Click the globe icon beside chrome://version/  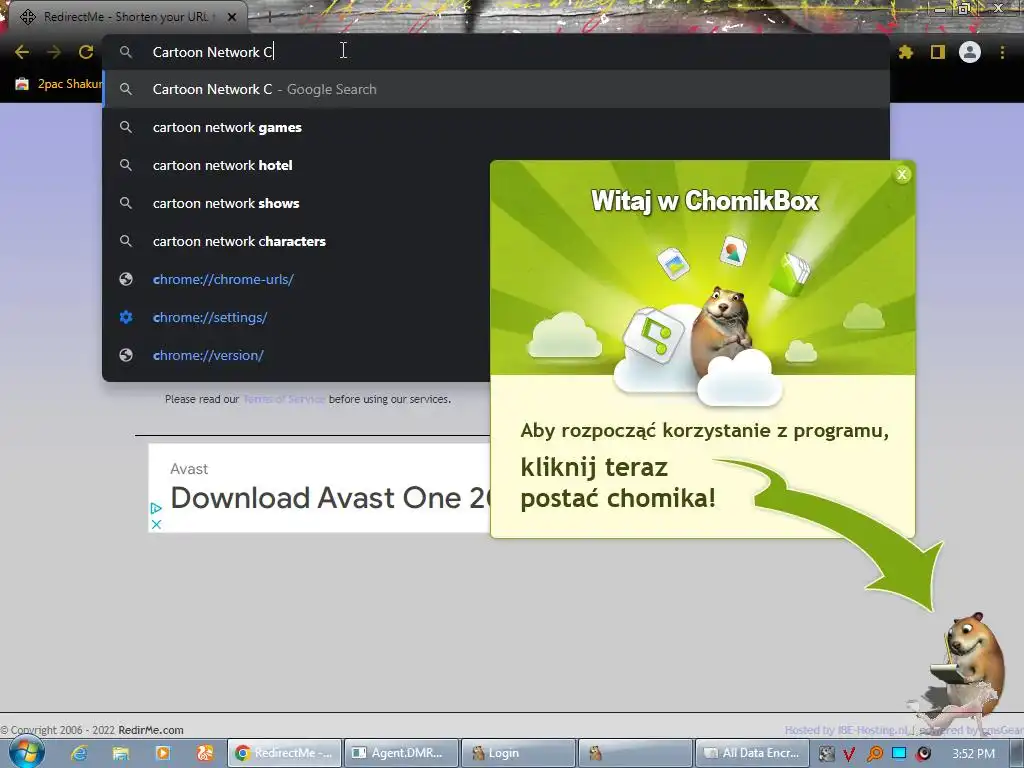pos(126,355)
